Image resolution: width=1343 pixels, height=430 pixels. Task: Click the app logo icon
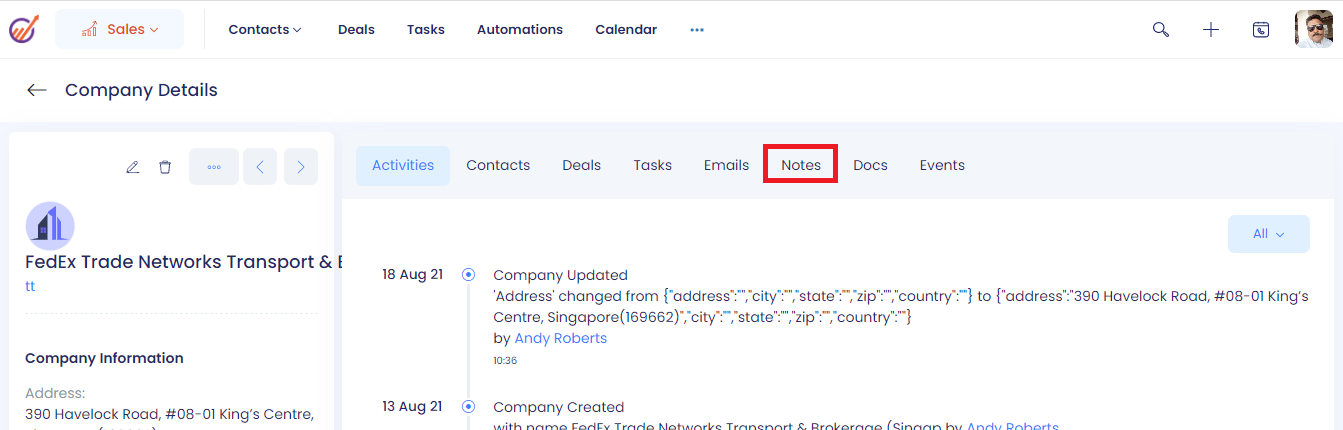point(23,29)
